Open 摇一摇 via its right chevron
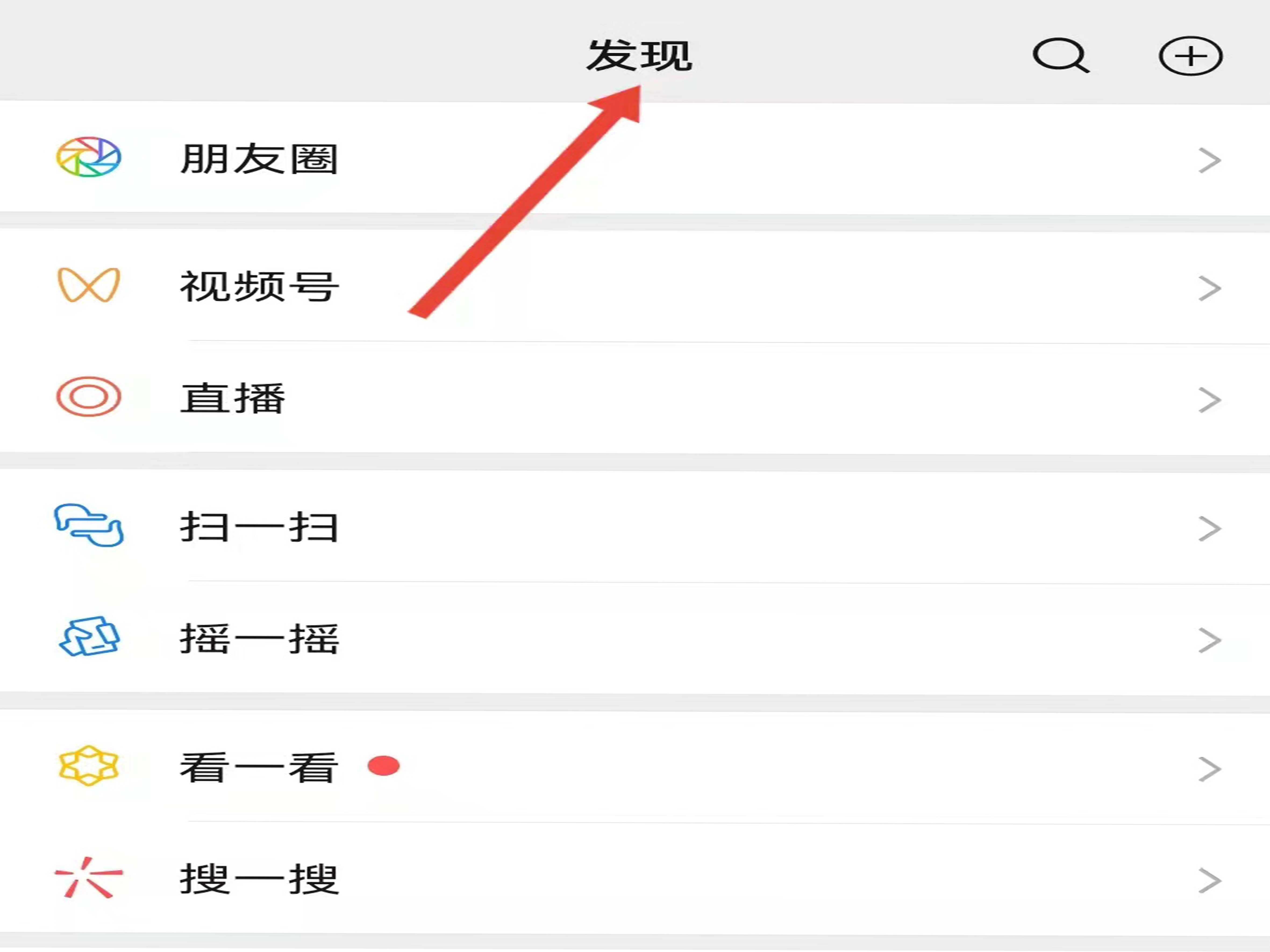 click(1209, 640)
